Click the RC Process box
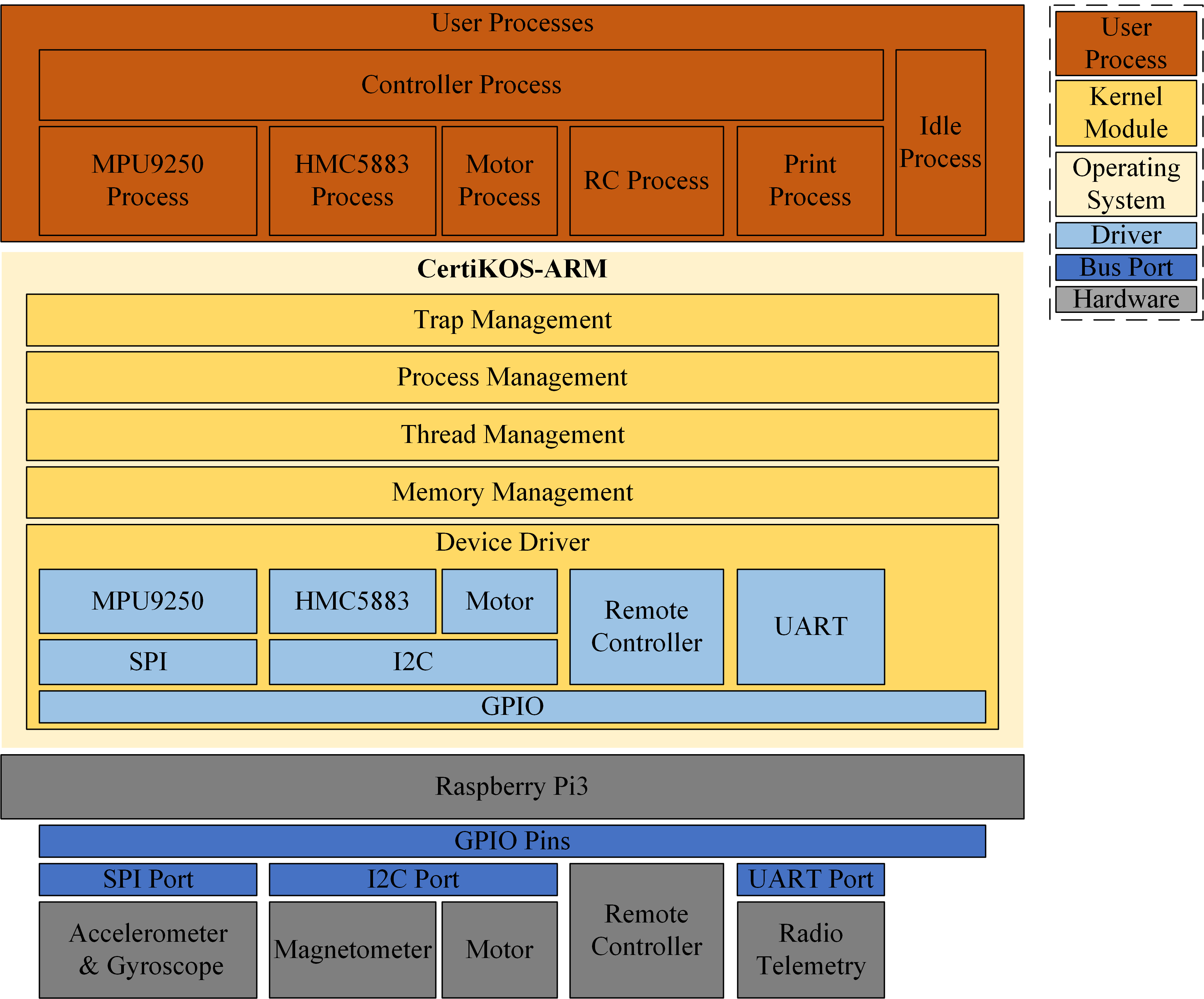Image resolution: width=1204 pixels, height=999 pixels. [646, 180]
